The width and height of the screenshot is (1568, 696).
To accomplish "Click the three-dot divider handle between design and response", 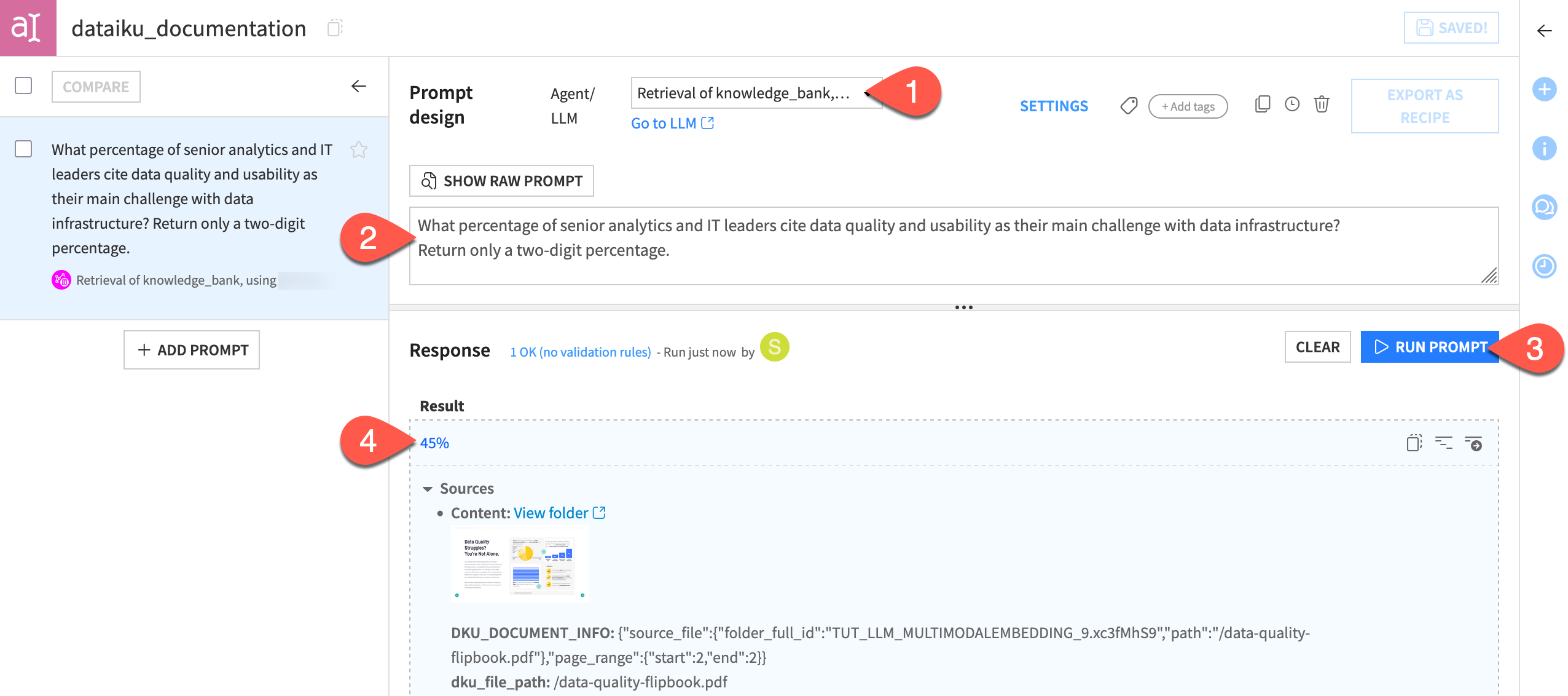I will pyautogui.click(x=963, y=307).
